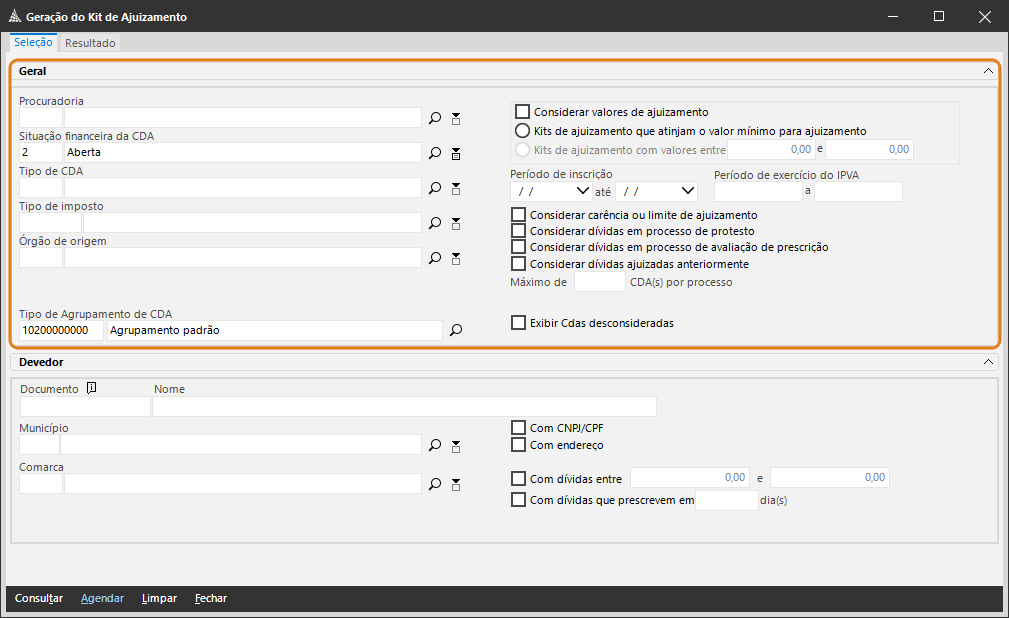Check Considerar dívidas em processo de protesto
This screenshot has height=618, width=1009.
tap(518, 231)
